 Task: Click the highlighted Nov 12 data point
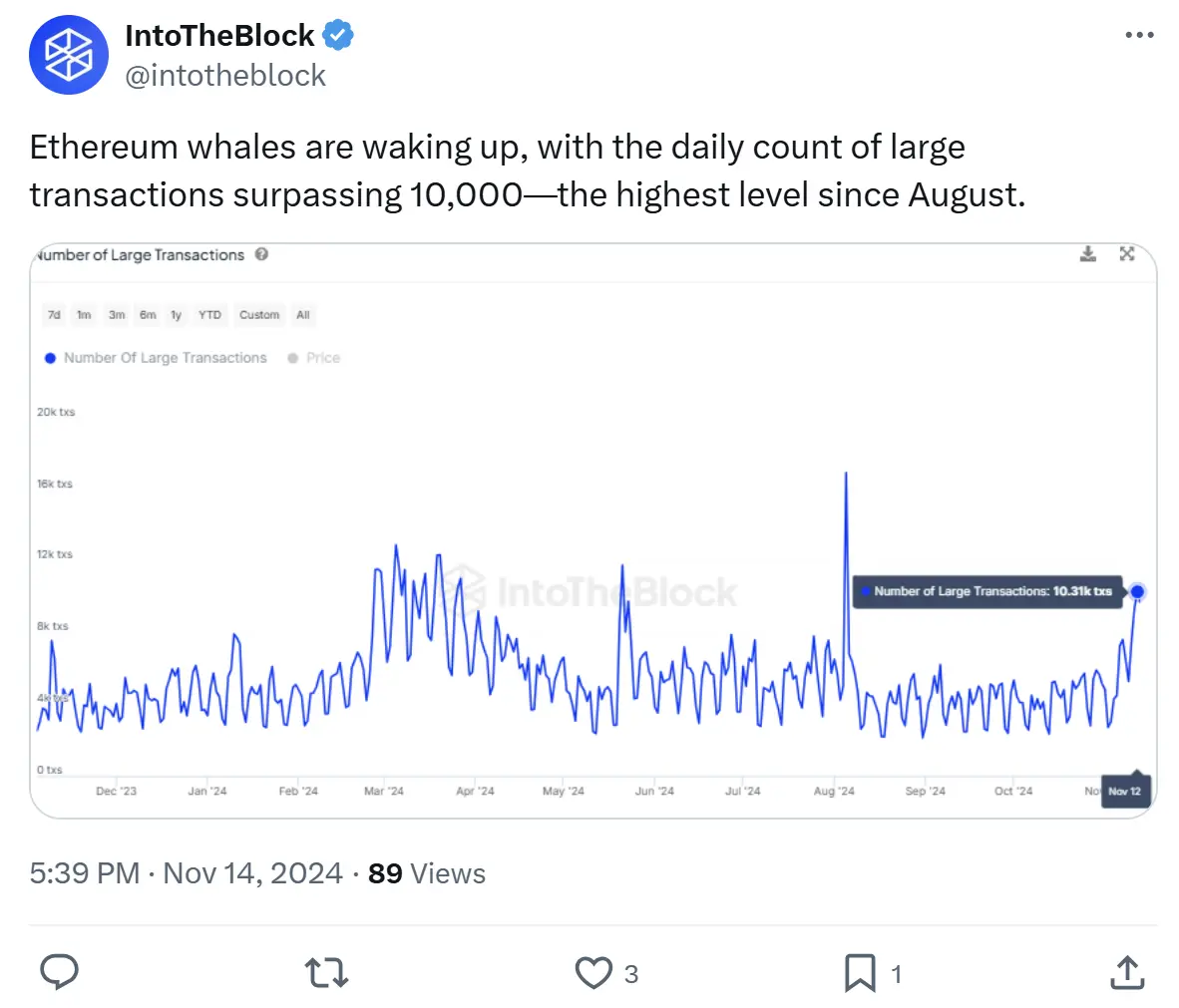1137,591
